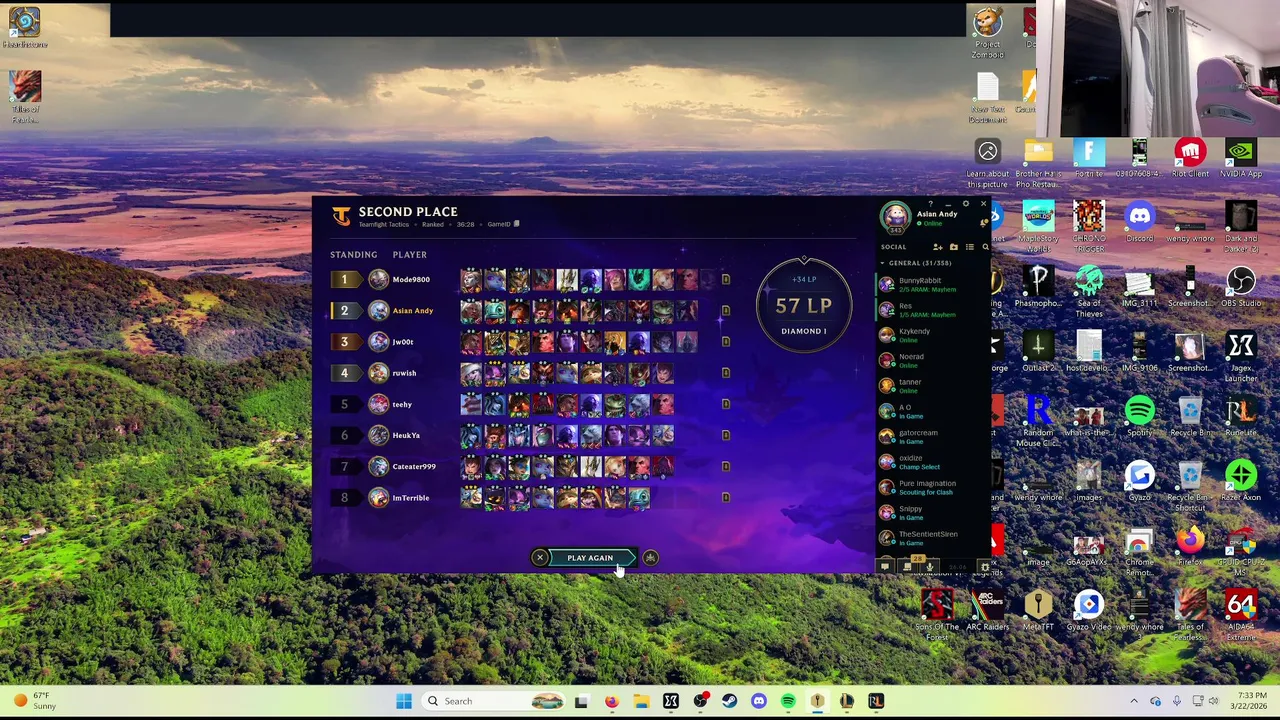This screenshot has height=720, width=1280.
Task: Select player ruwish in standings
Action: [x=404, y=373]
